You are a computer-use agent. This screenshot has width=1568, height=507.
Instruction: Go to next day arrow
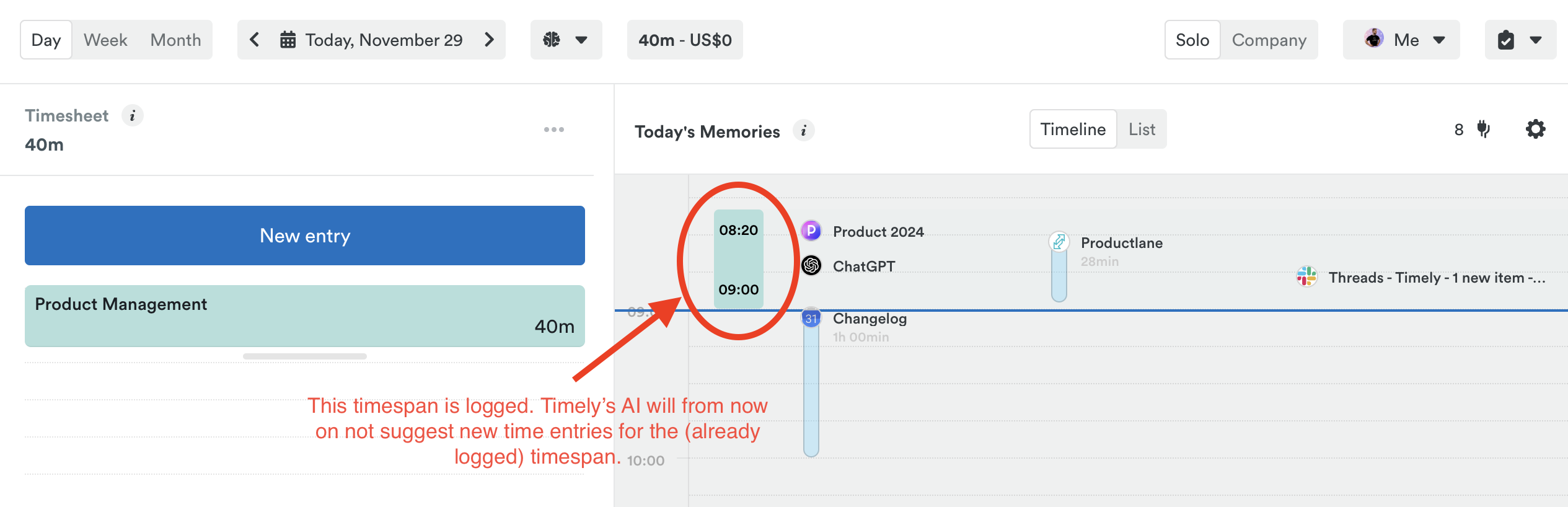click(490, 40)
